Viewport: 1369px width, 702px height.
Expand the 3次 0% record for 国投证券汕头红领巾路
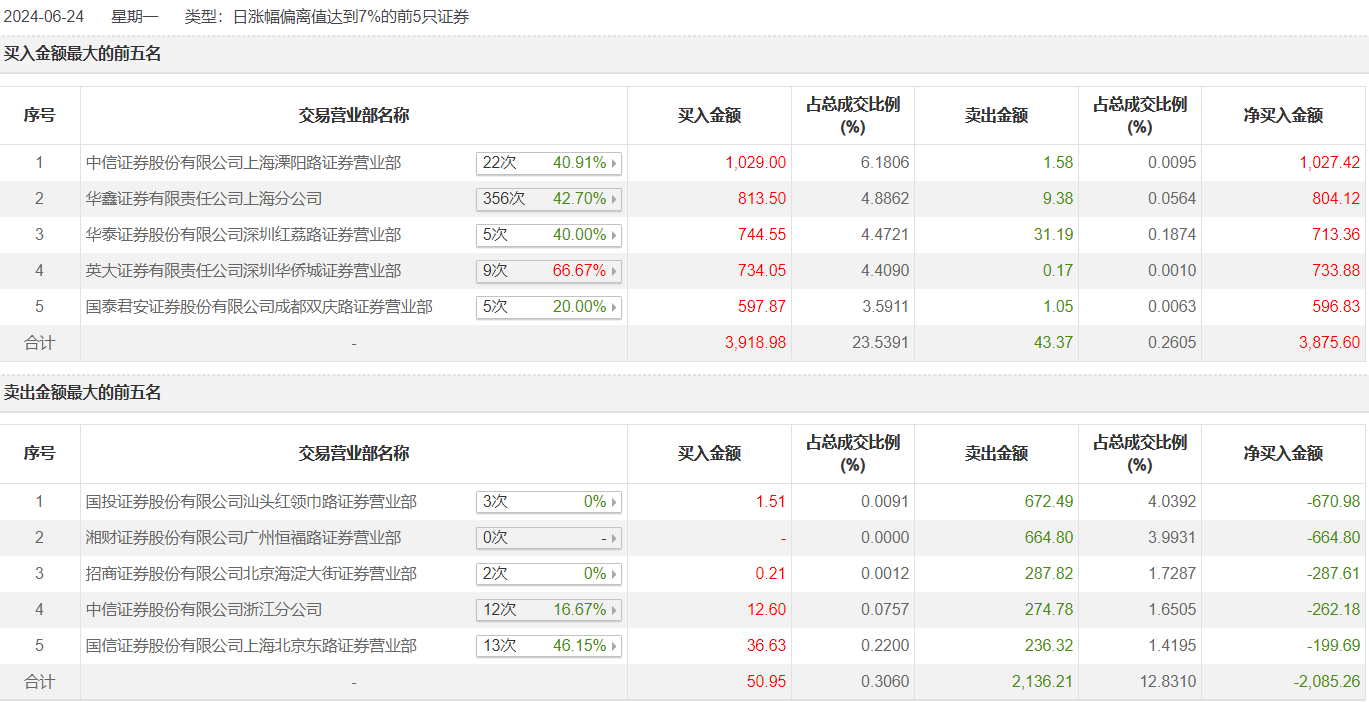point(549,502)
